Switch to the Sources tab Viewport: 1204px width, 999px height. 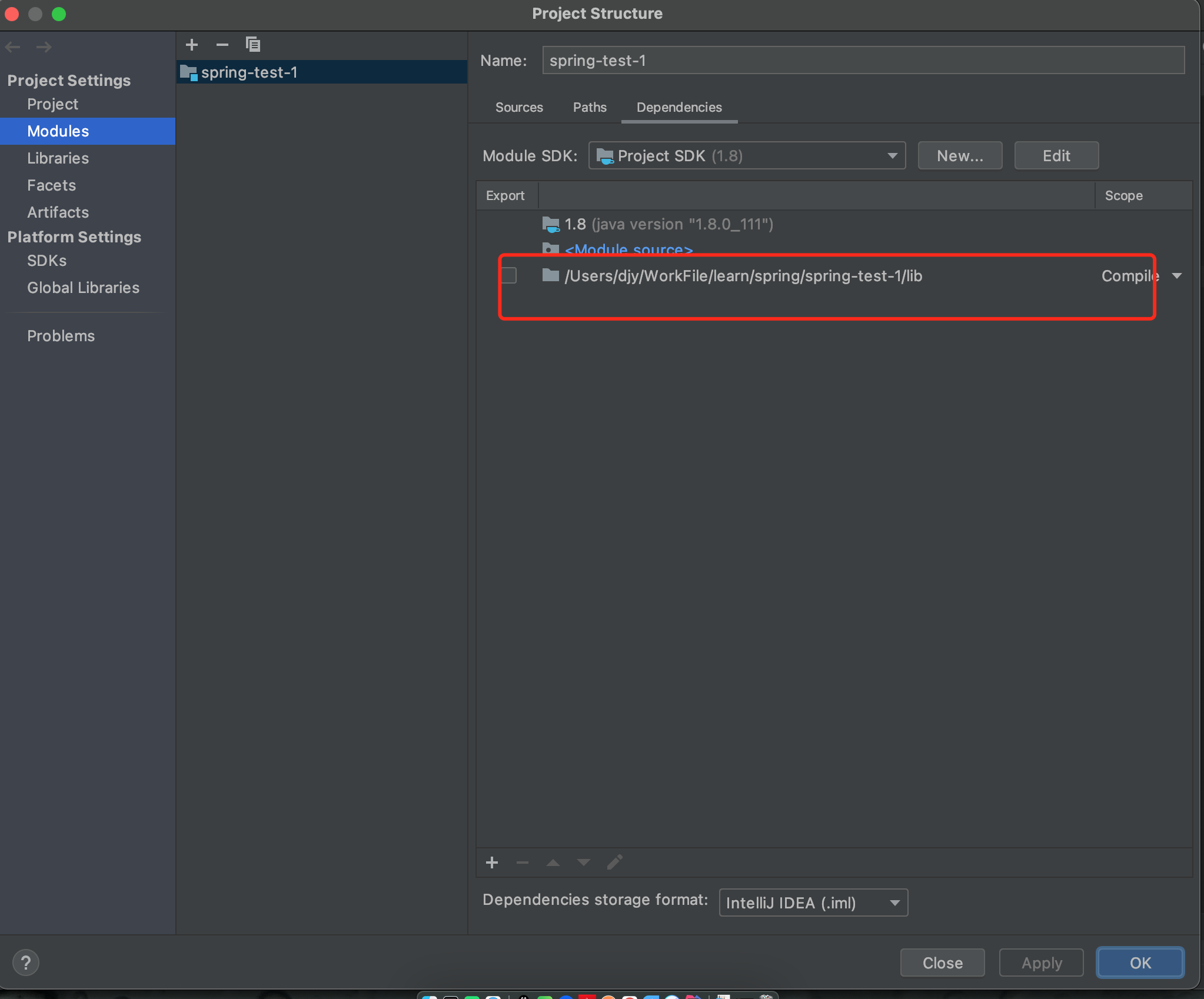[519, 108]
